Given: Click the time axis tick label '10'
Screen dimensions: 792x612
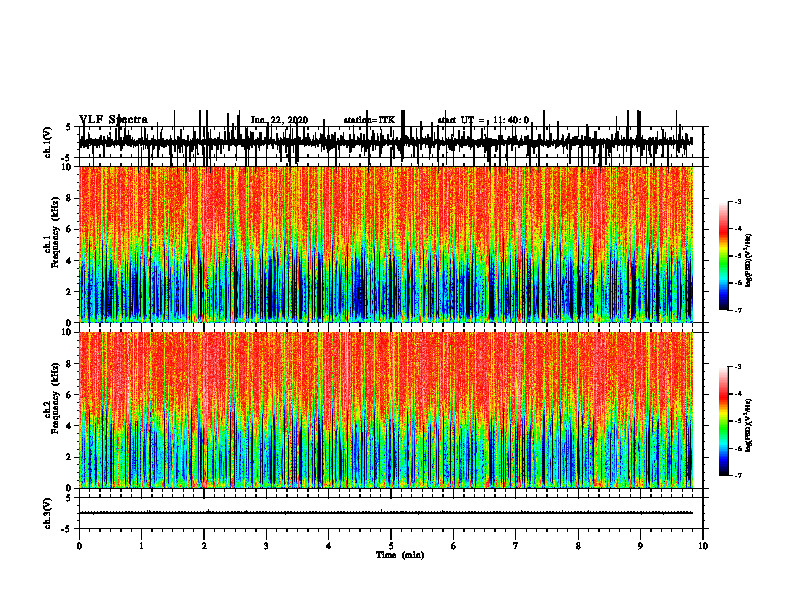Looking at the screenshot, I should click(703, 546).
